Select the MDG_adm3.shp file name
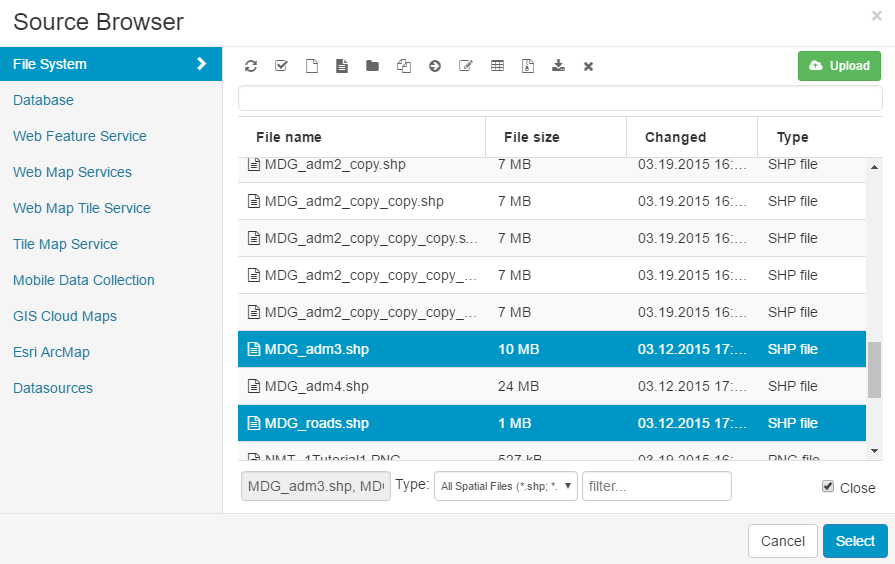 (317, 349)
